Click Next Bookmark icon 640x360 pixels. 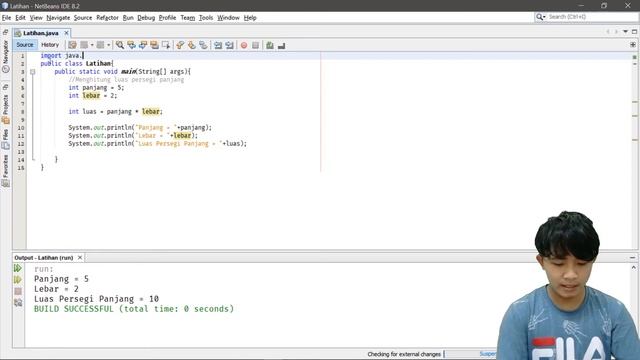(x=191, y=45)
